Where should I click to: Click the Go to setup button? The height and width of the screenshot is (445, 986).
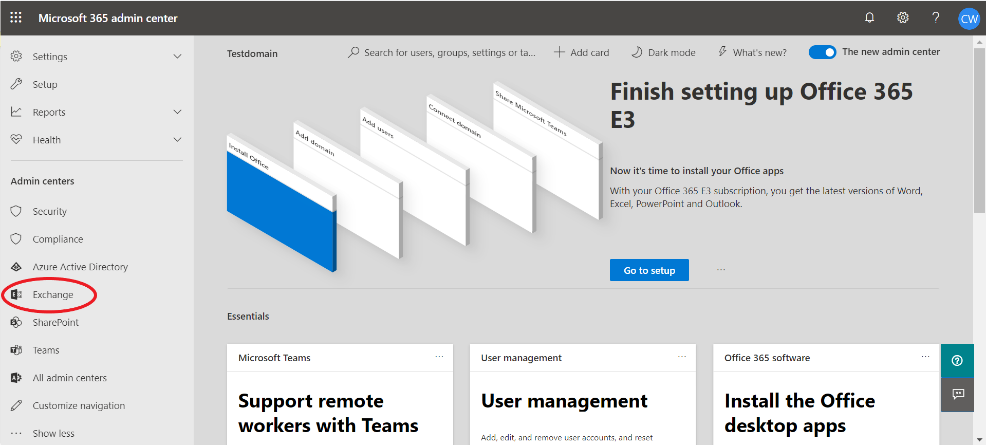(649, 270)
